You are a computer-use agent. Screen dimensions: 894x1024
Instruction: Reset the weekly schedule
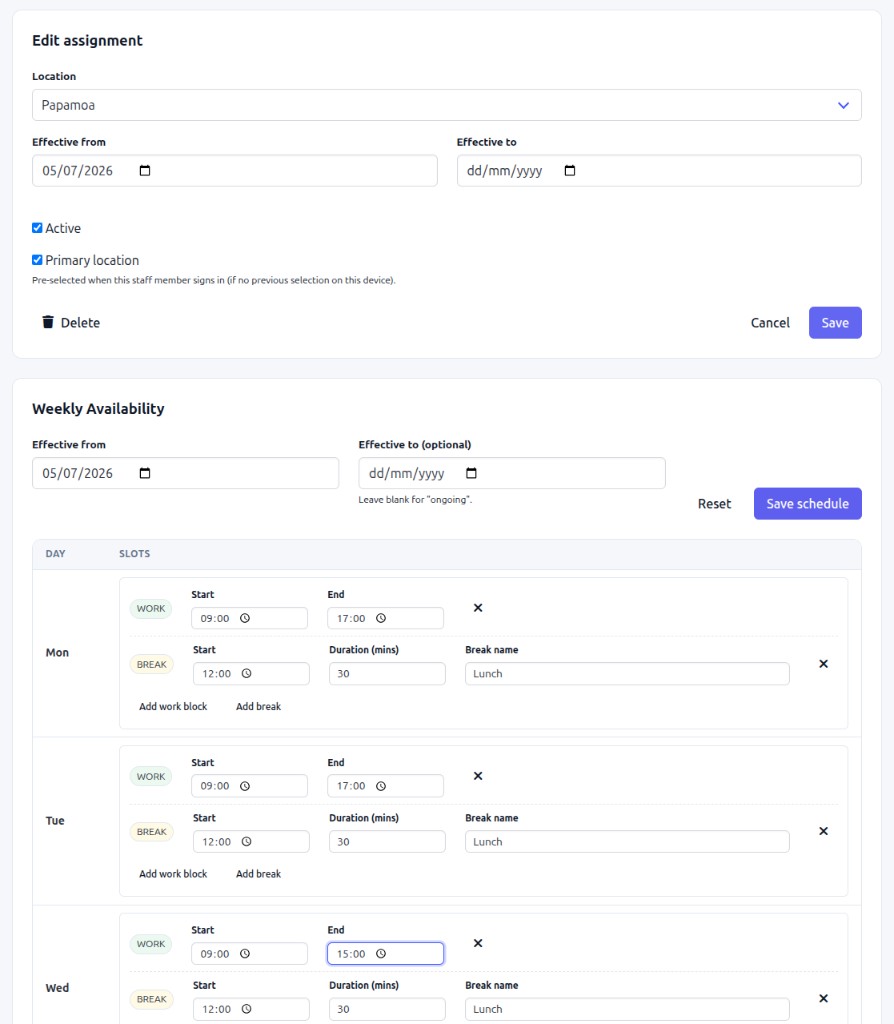714,504
